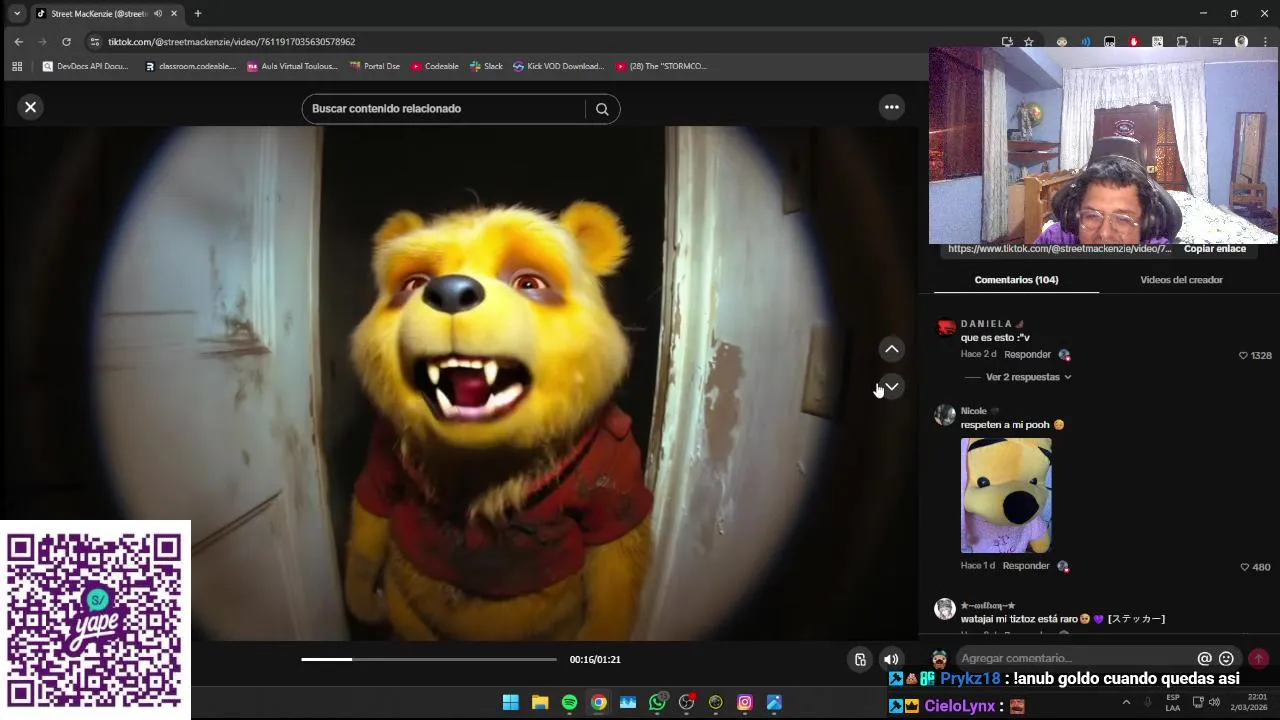The height and width of the screenshot is (720, 1280).
Task: Mute the video with the speaker icon
Action: [890, 659]
